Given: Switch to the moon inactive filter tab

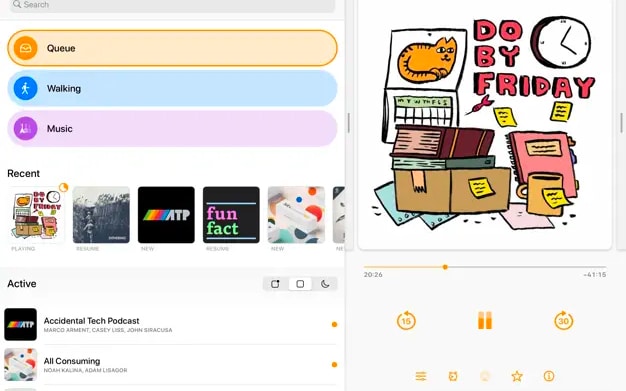Looking at the screenshot, I should (325, 284).
